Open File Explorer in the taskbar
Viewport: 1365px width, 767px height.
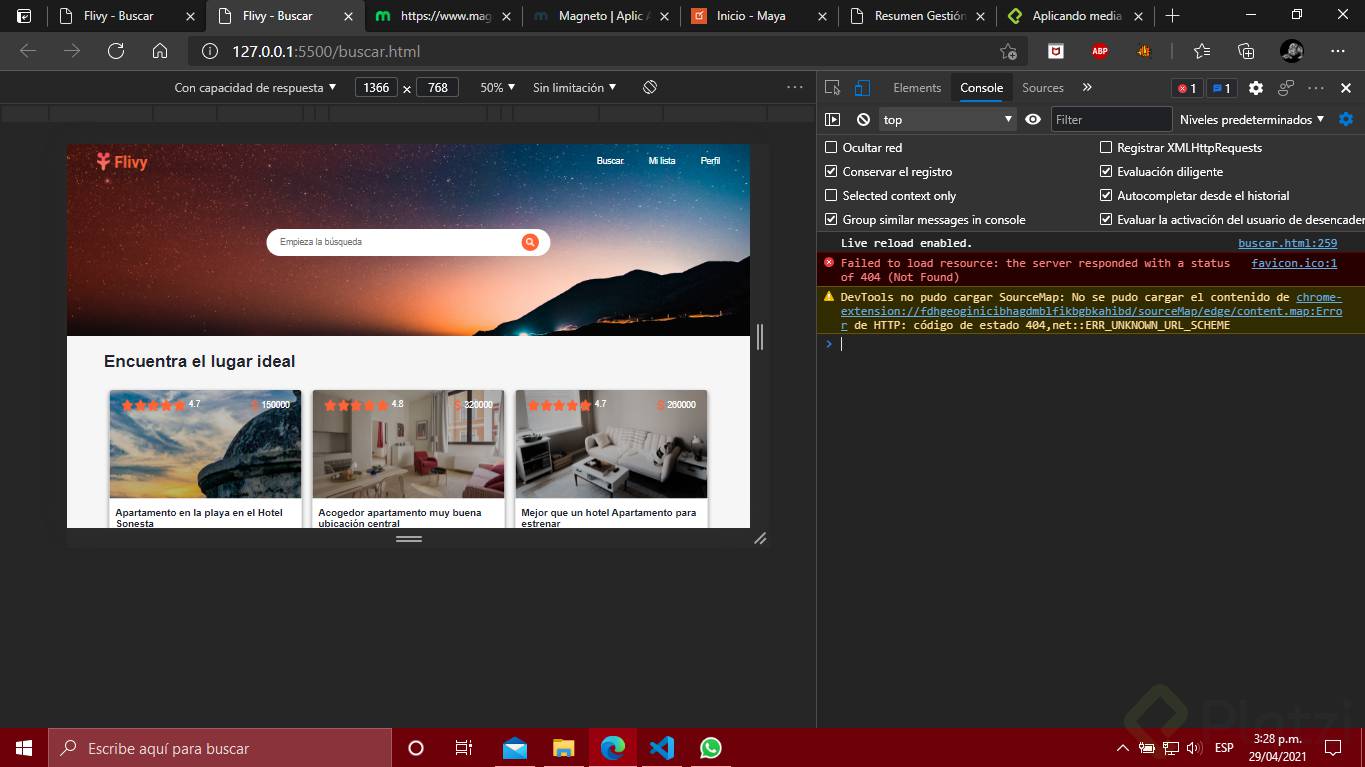(564, 747)
